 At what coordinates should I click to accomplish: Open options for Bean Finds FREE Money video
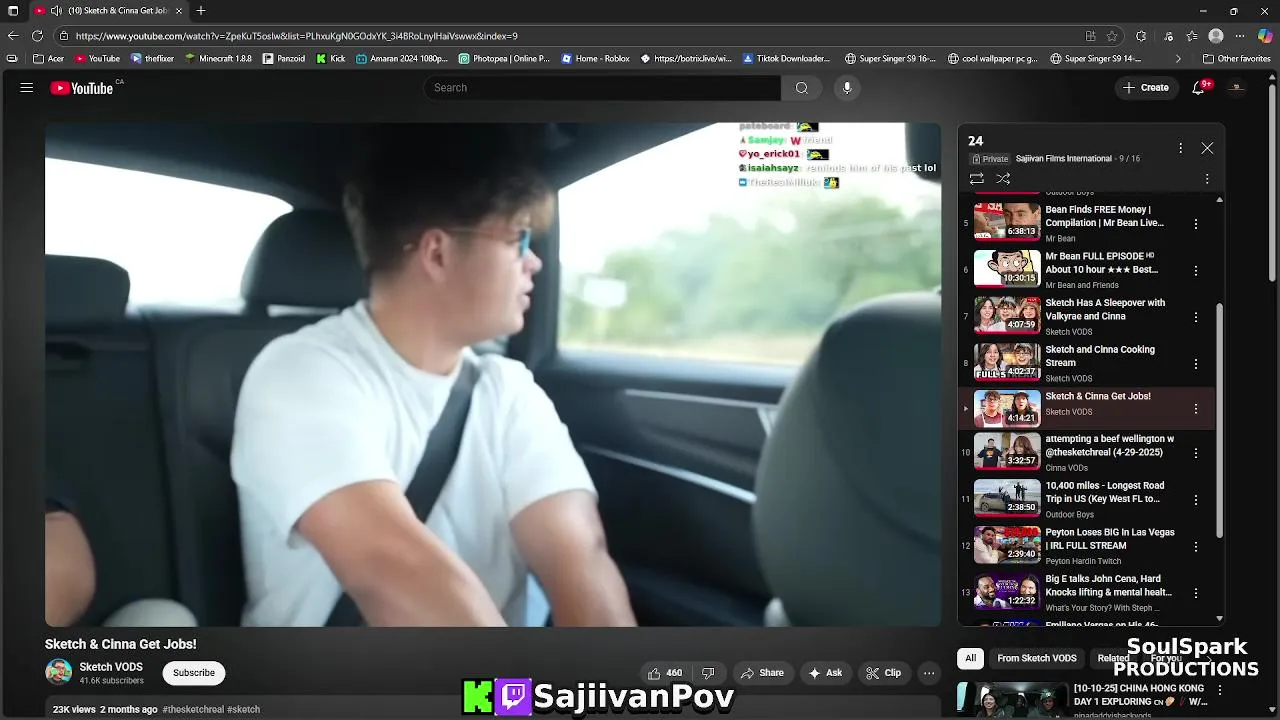pos(1195,224)
